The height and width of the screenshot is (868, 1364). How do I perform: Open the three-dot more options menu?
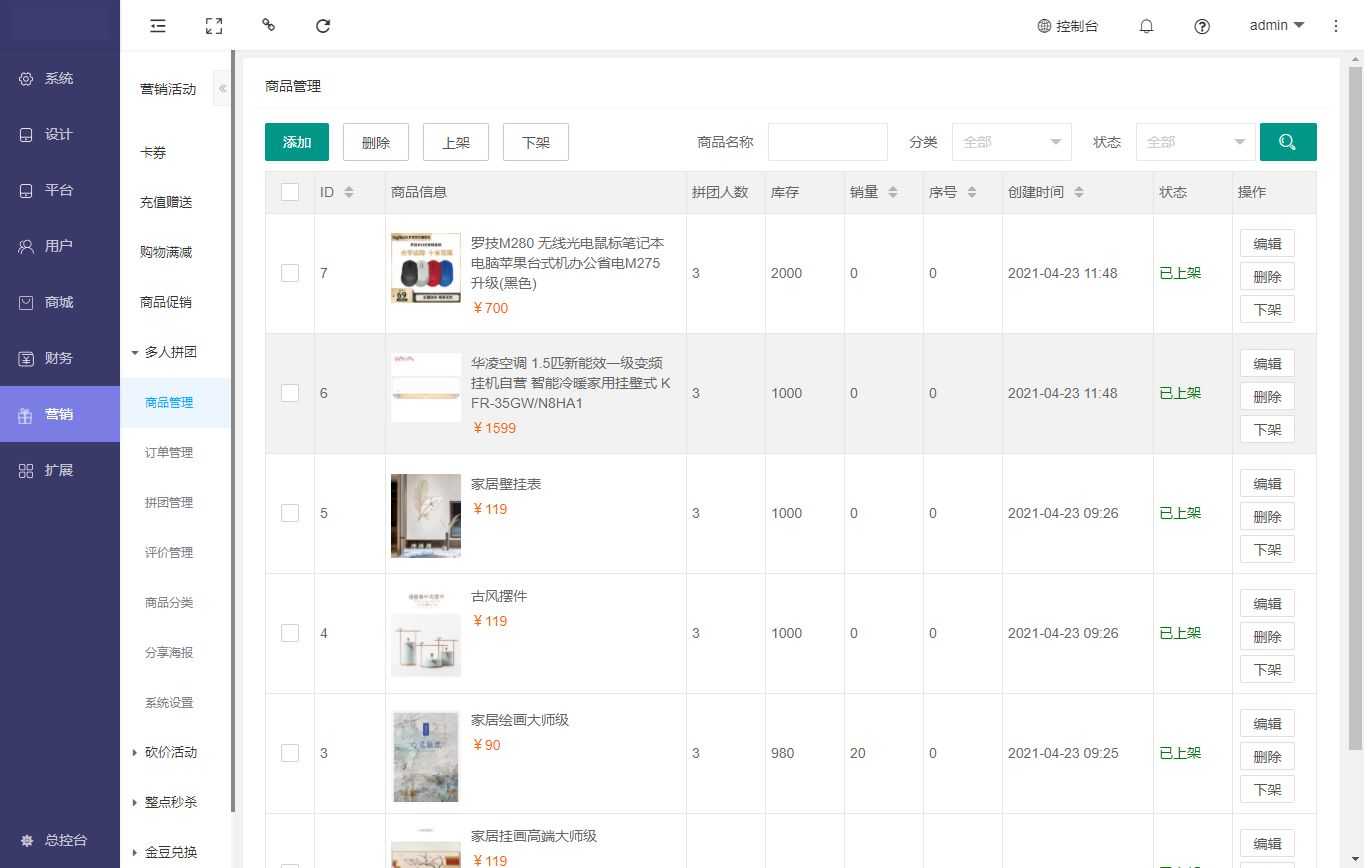[1336, 26]
